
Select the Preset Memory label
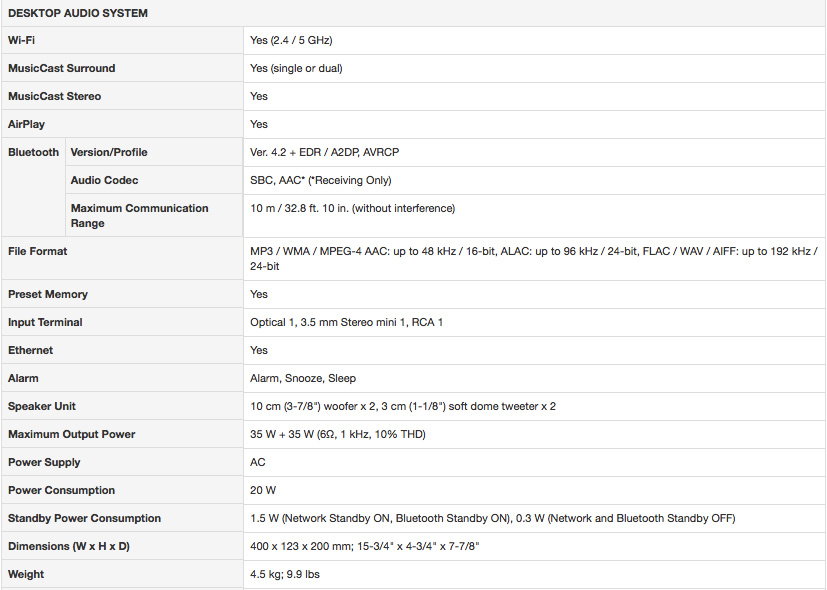pos(47,294)
